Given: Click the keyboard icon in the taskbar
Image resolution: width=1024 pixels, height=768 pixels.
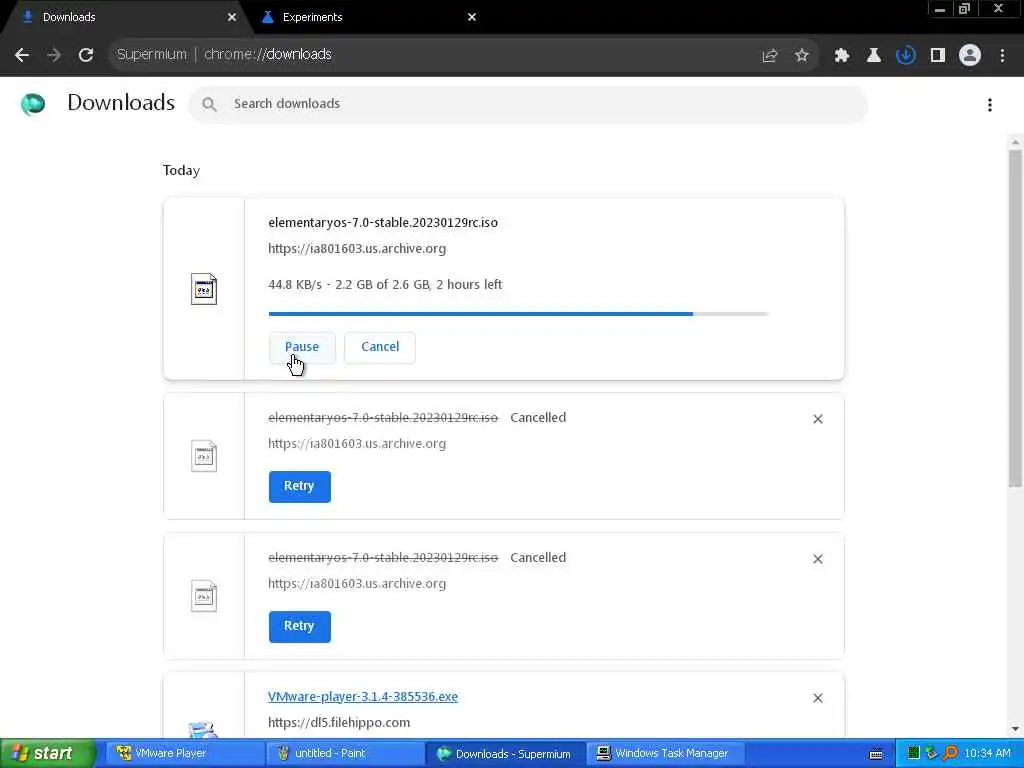Looking at the screenshot, I should click(876, 754).
